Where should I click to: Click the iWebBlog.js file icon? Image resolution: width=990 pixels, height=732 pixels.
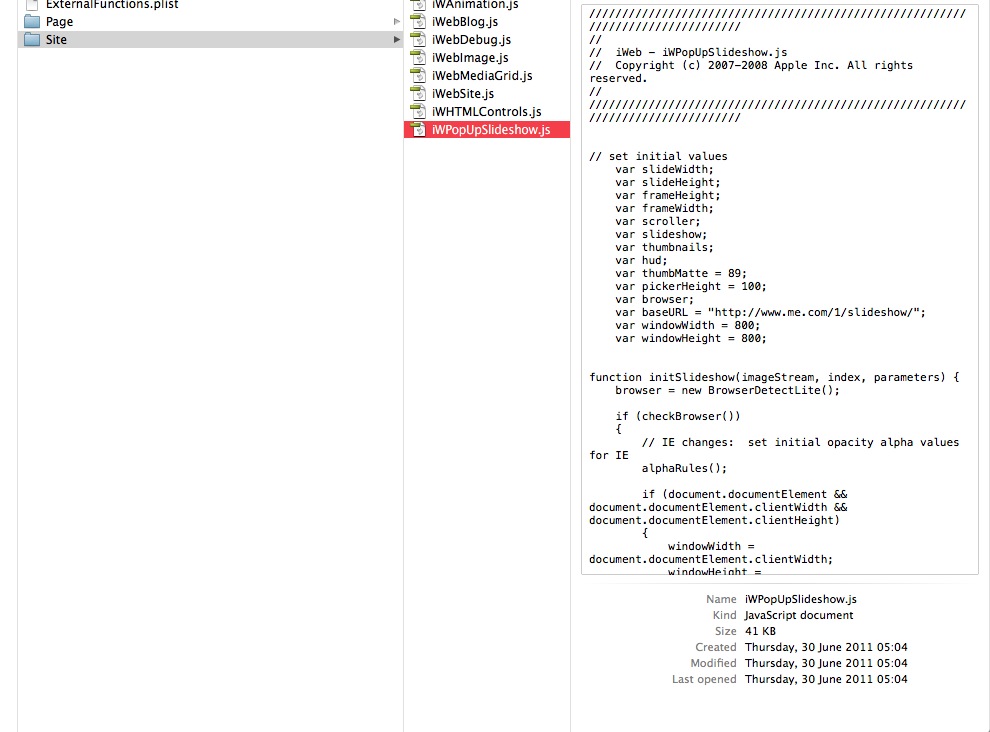coord(418,21)
